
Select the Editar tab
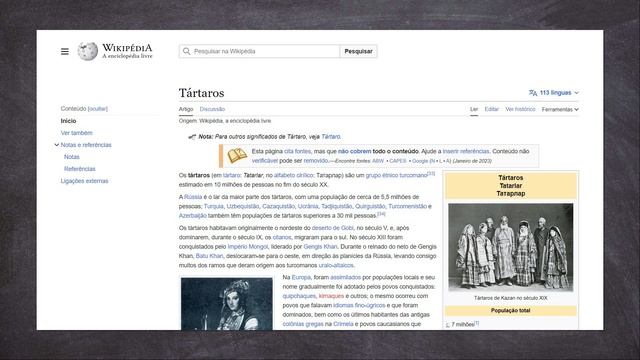tap(491, 109)
